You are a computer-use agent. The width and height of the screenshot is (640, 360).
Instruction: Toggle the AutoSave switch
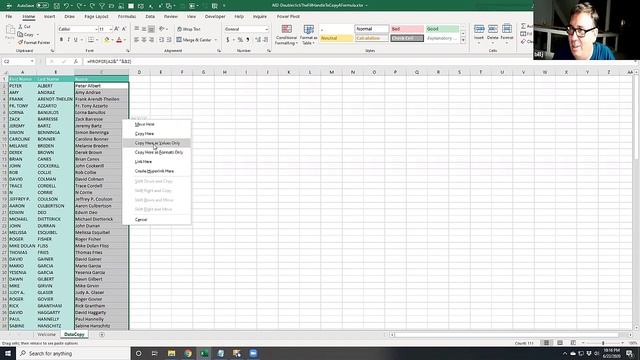pyautogui.click(x=42, y=6)
